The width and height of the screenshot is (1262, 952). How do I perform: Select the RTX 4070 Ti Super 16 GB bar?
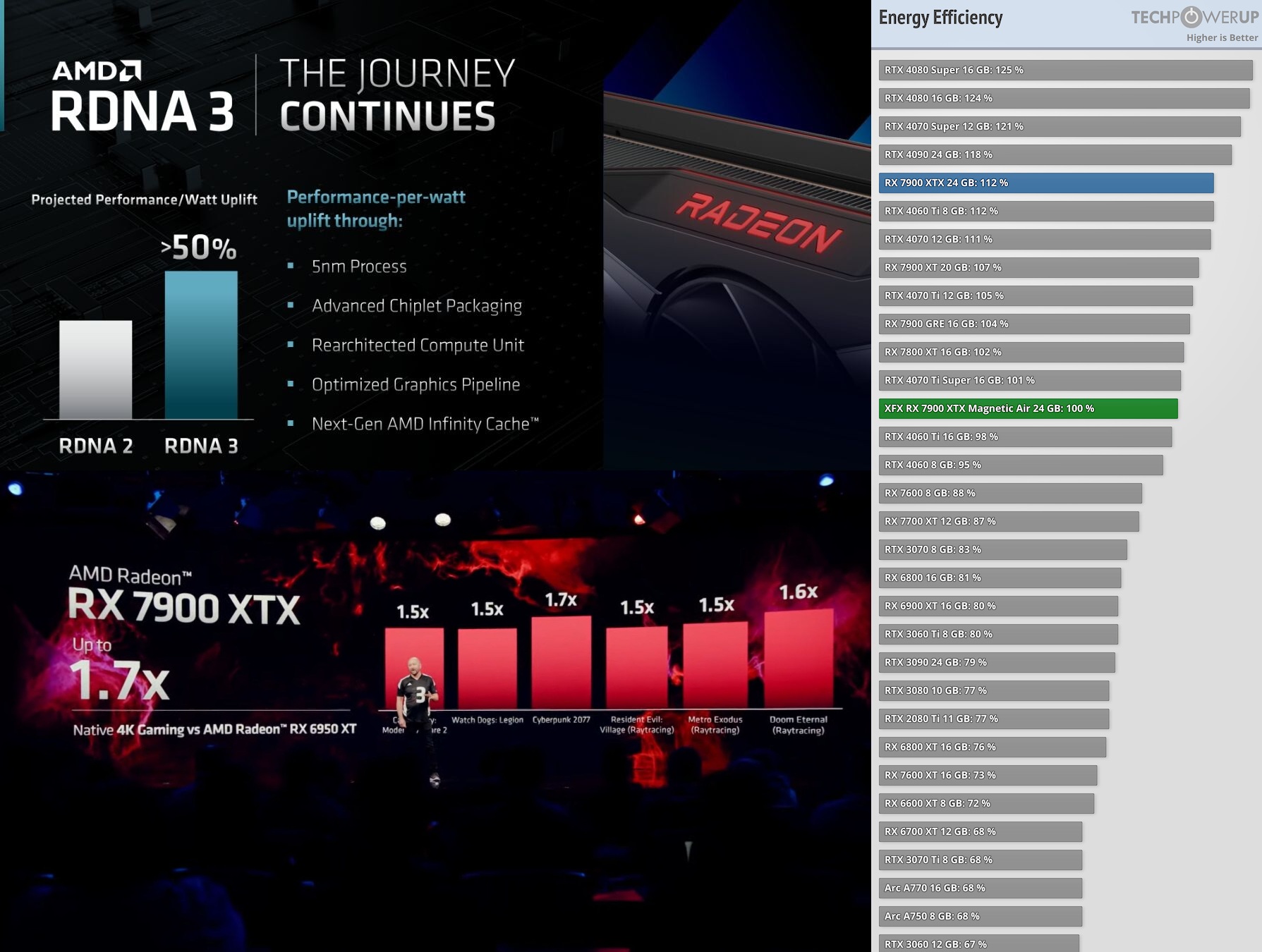[1030, 380]
